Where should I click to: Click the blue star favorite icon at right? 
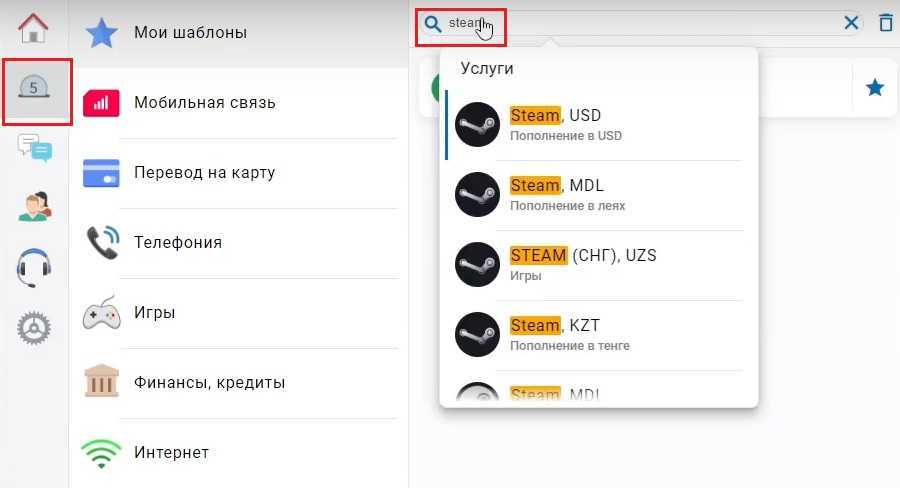pyautogui.click(x=875, y=88)
